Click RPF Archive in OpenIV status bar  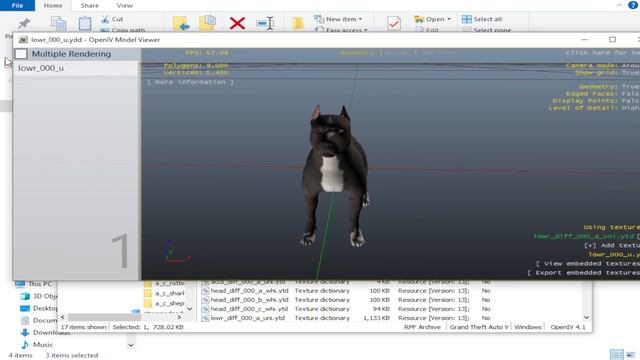(422, 327)
